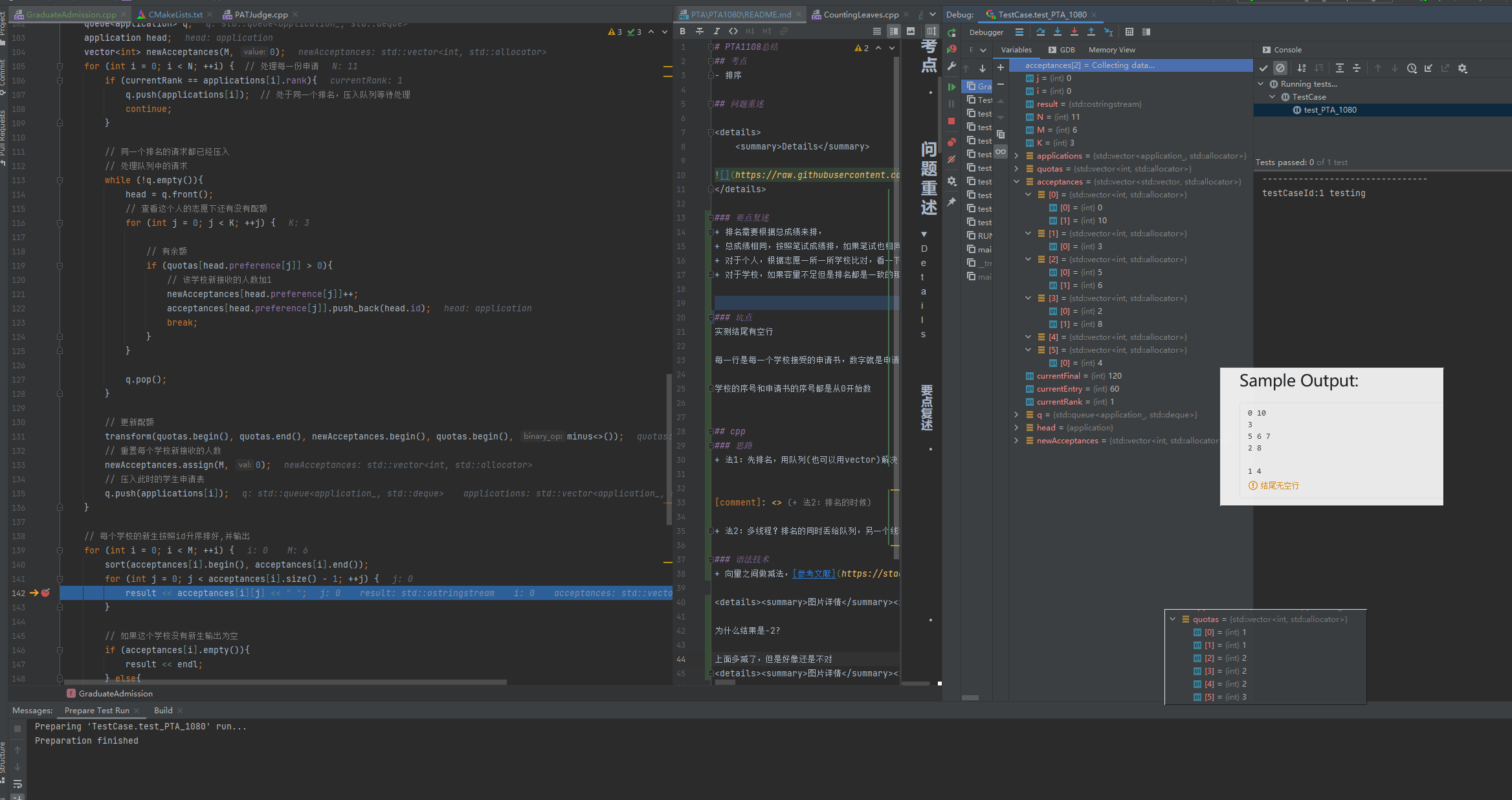Click the Step Over debug icon
Screen dimensions: 1512x800
(x=1040, y=32)
